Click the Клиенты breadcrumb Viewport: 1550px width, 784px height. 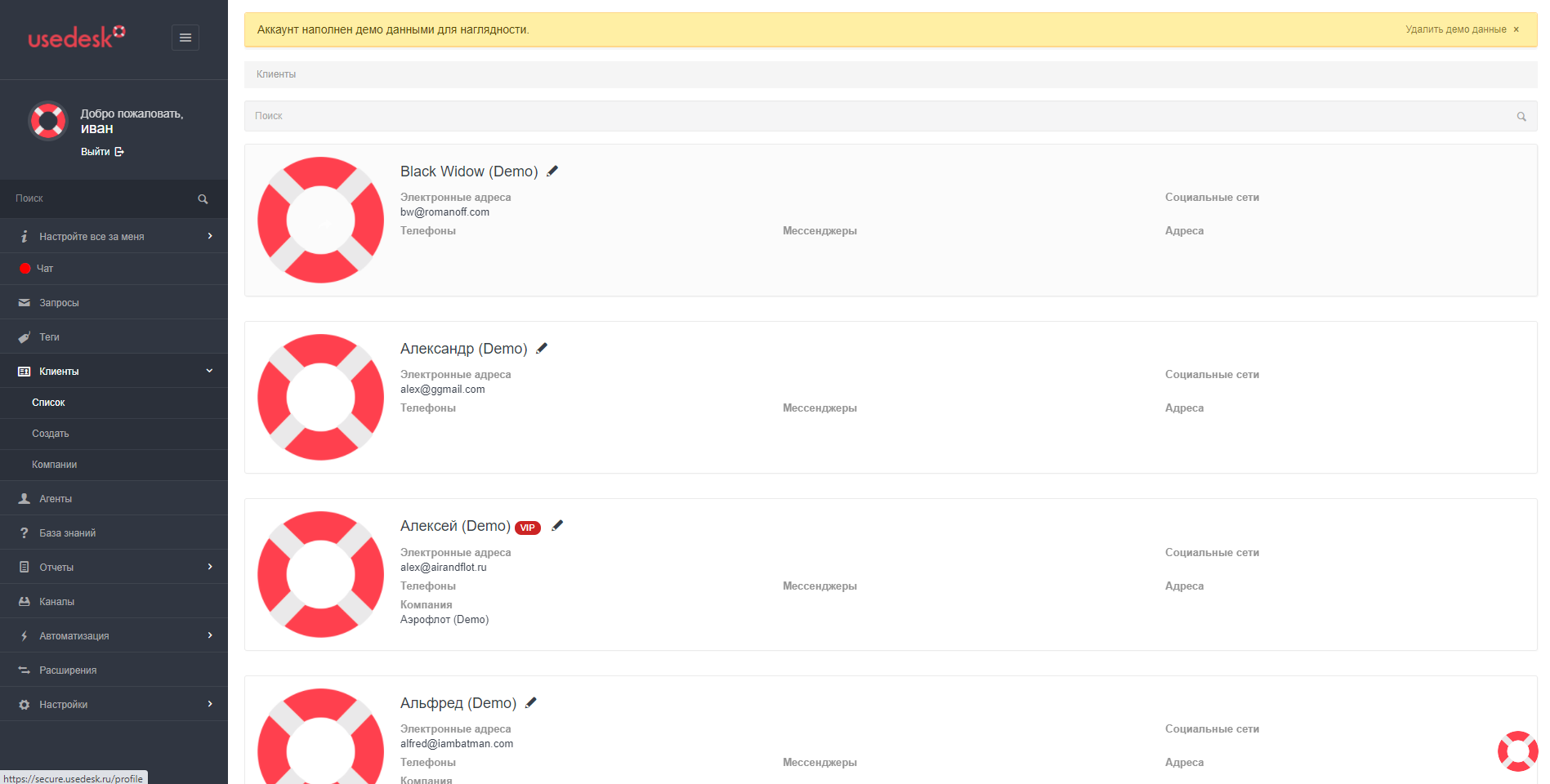click(276, 74)
